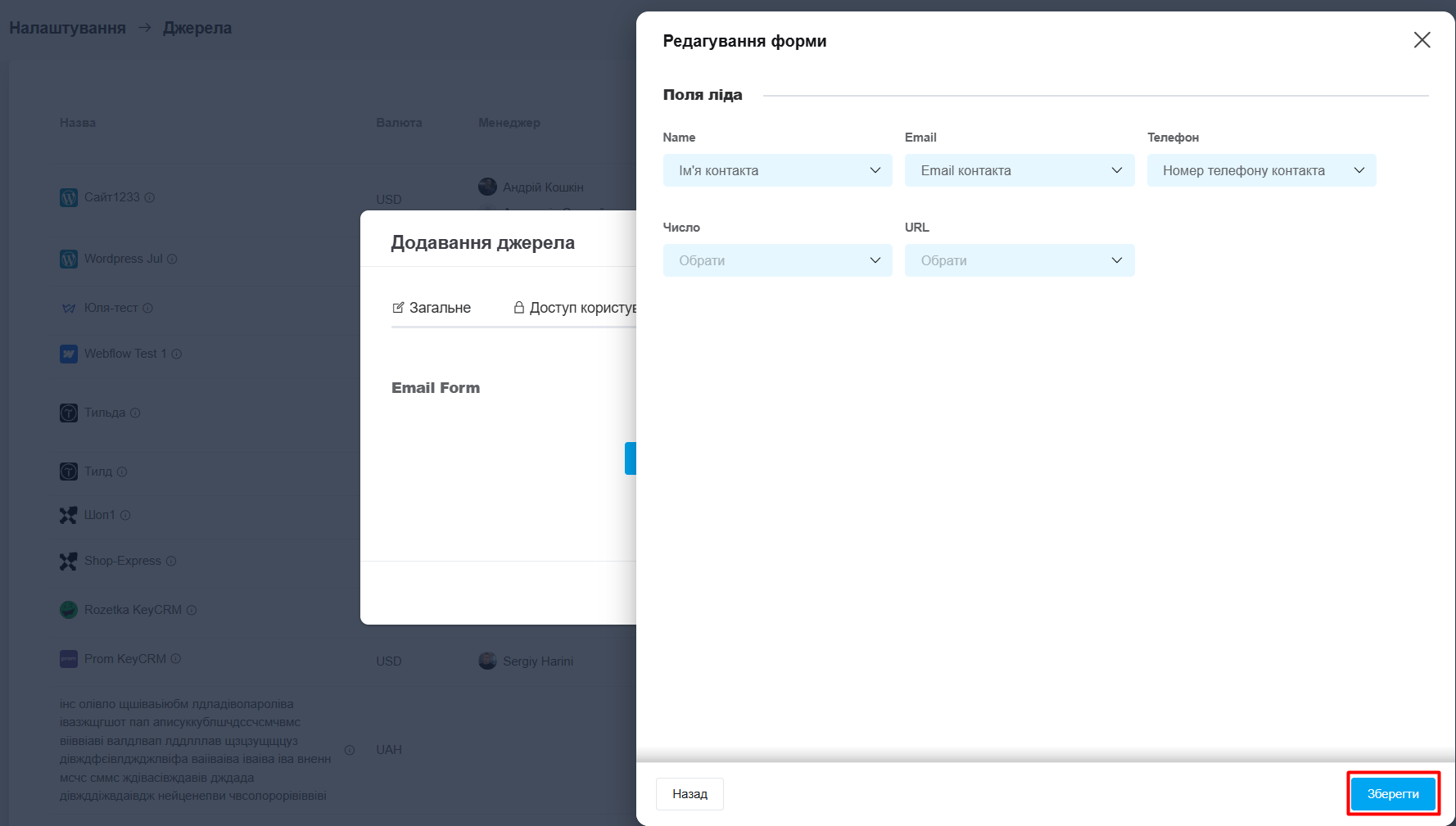Click the Додавання джерела dialog title
This screenshot has height=826, width=1456.
[483, 242]
